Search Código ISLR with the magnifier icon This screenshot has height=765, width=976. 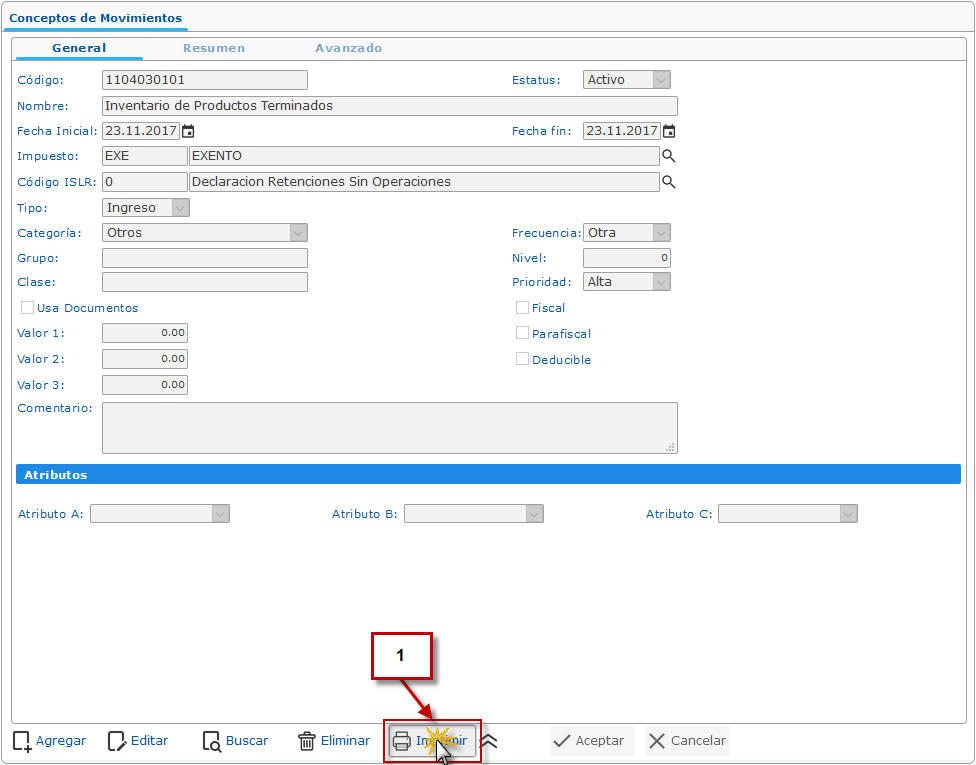669,182
